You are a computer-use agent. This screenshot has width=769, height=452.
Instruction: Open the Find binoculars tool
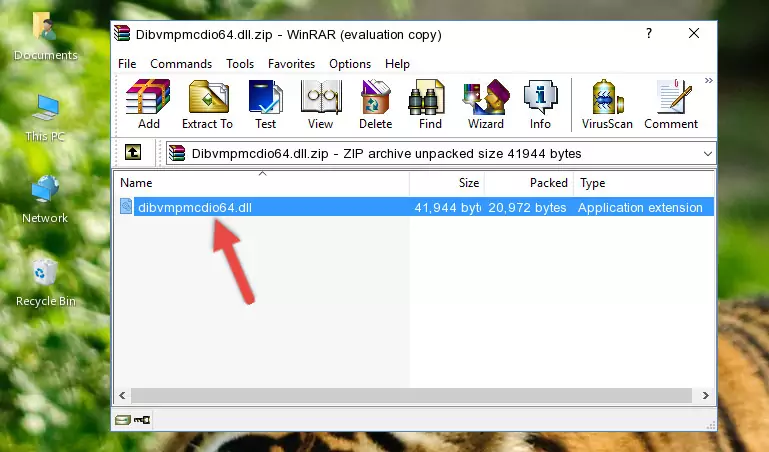pyautogui.click(x=430, y=104)
